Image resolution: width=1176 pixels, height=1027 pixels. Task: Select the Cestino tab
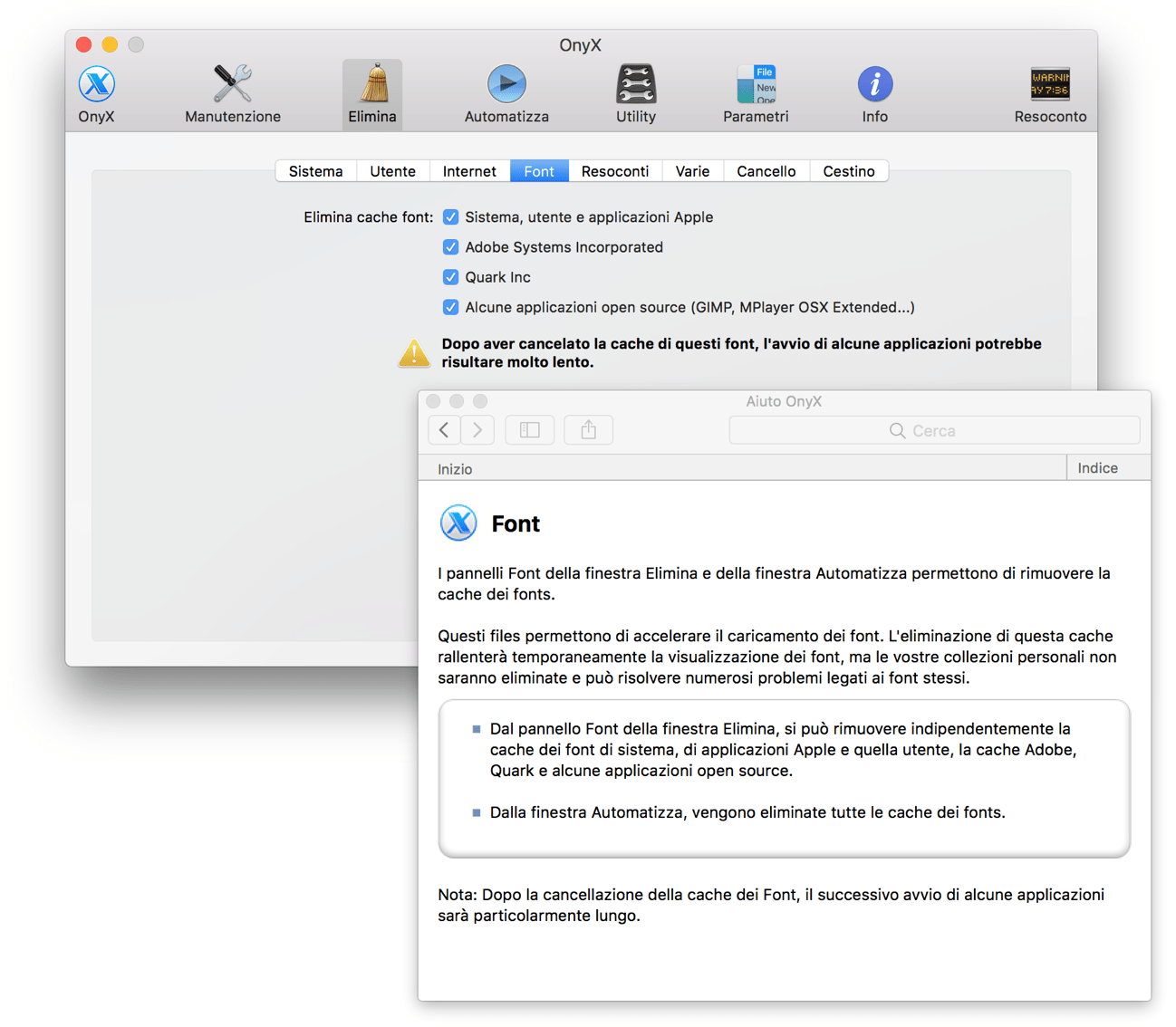click(848, 170)
